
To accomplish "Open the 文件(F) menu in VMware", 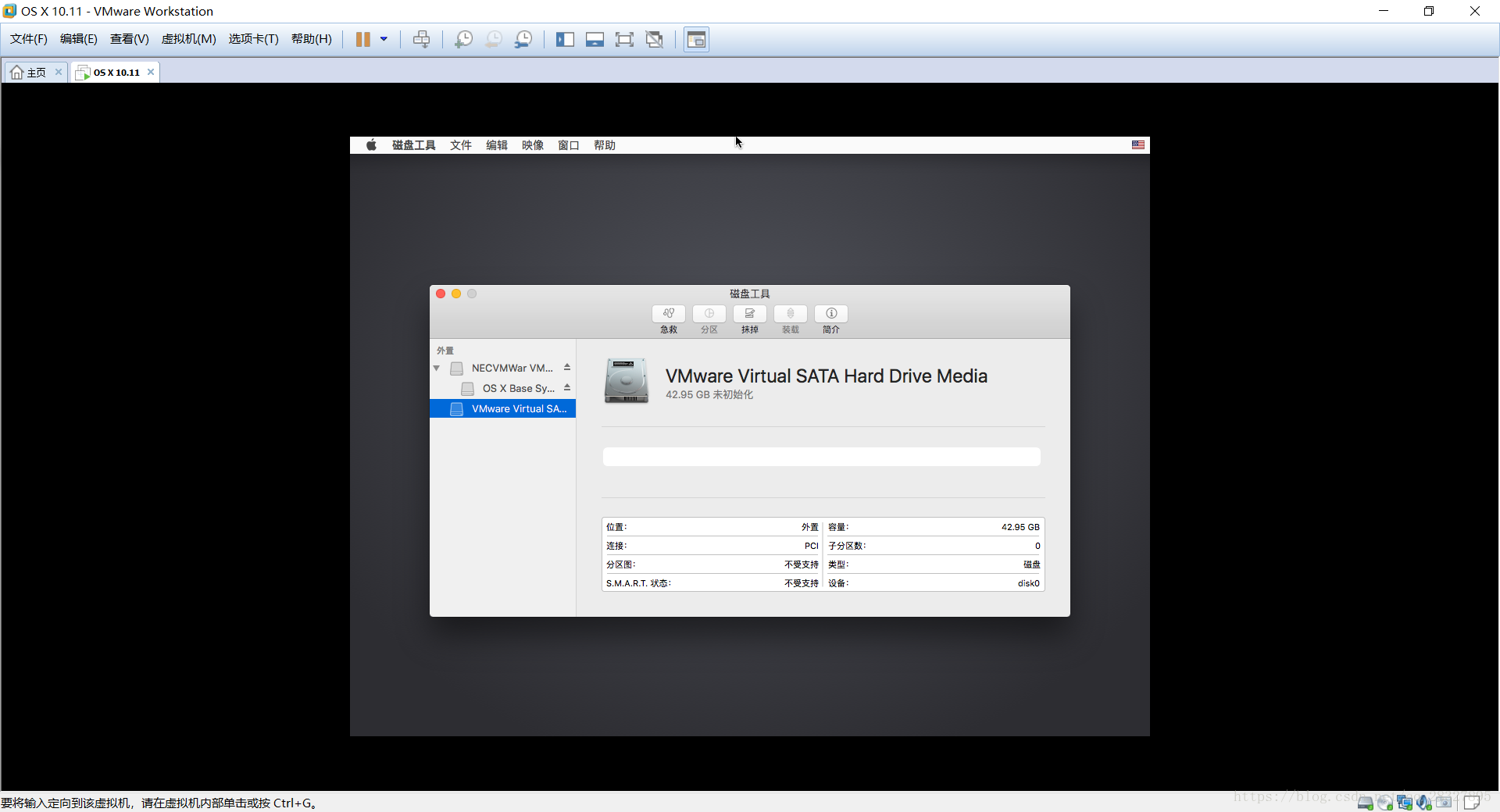I will pyautogui.click(x=29, y=39).
